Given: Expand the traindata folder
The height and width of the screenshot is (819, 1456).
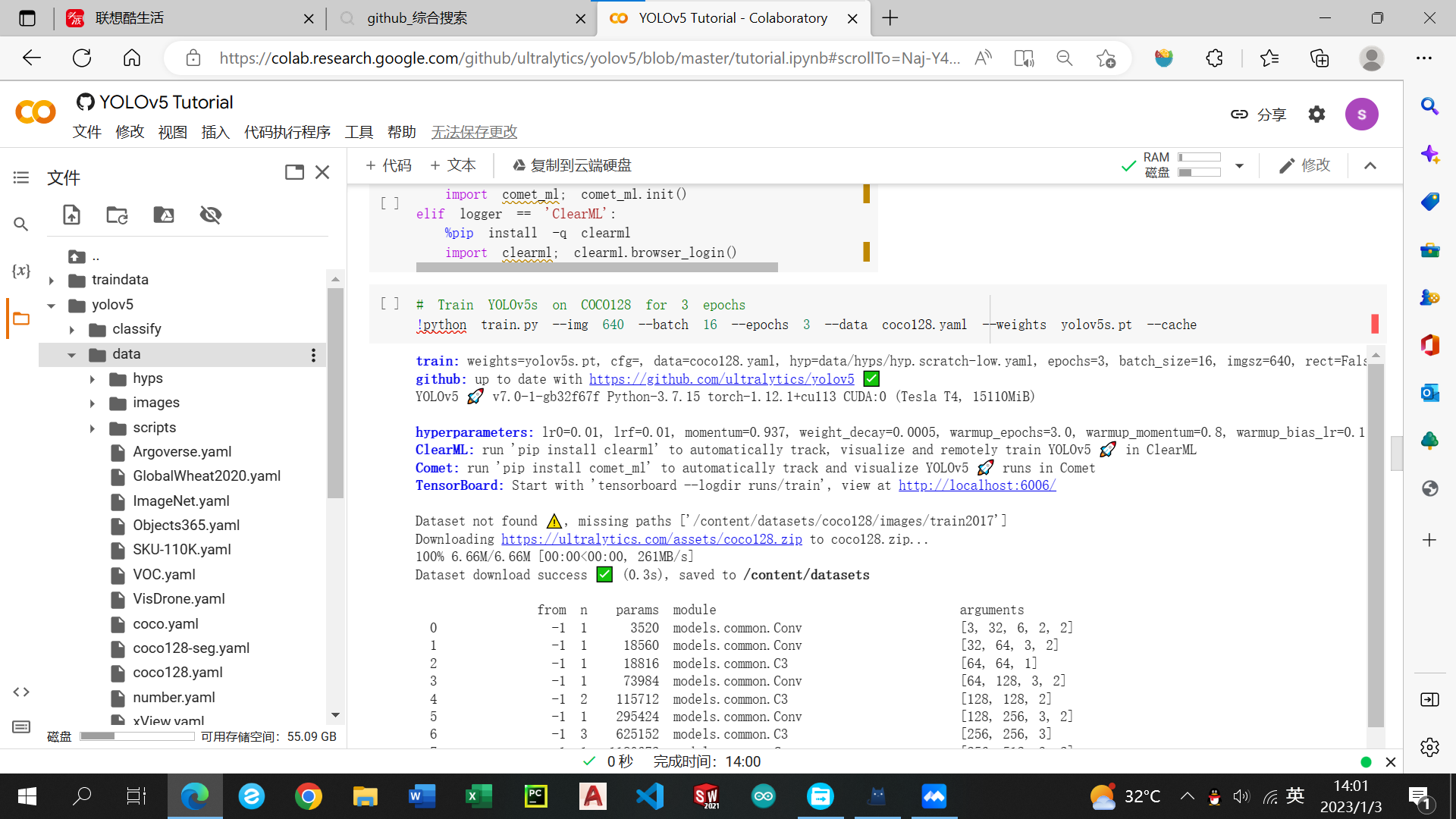Looking at the screenshot, I should click(x=52, y=281).
